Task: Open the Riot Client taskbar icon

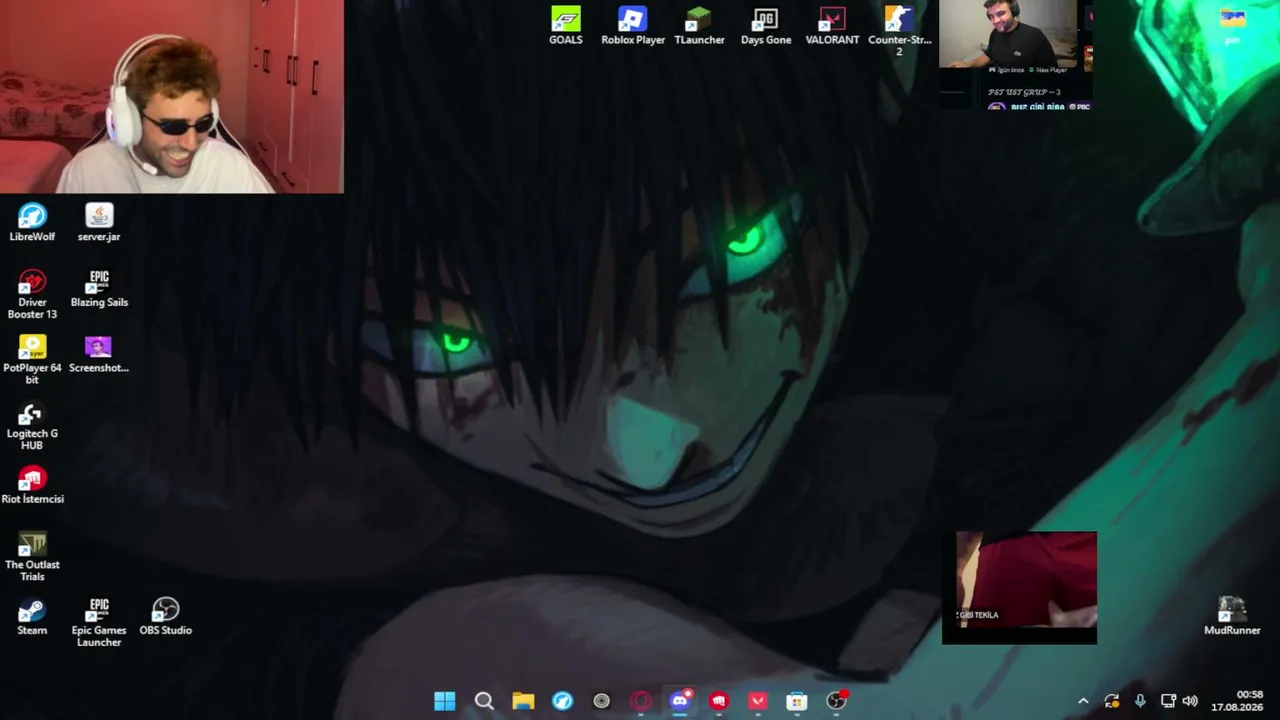Action: point(719,701)
